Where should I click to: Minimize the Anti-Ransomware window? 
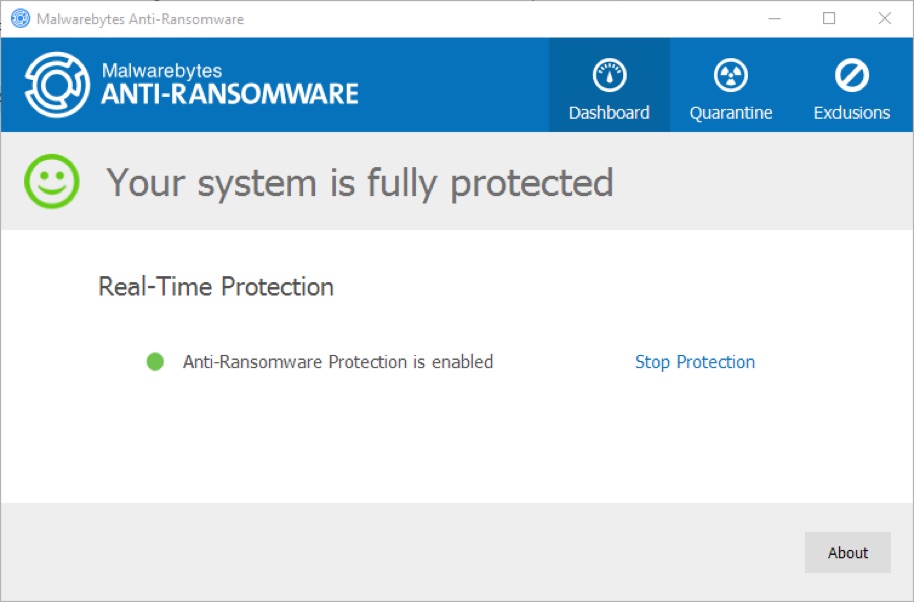tap(773, 19)
